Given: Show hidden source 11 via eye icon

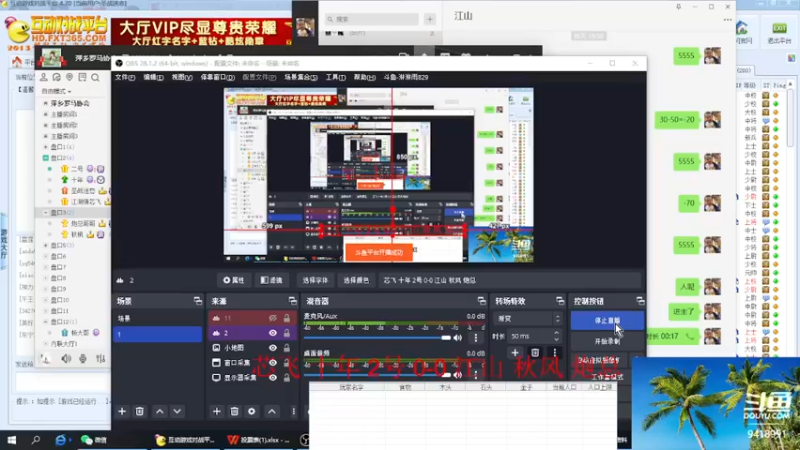Looking at the screenshot, I should click(273, 318).
